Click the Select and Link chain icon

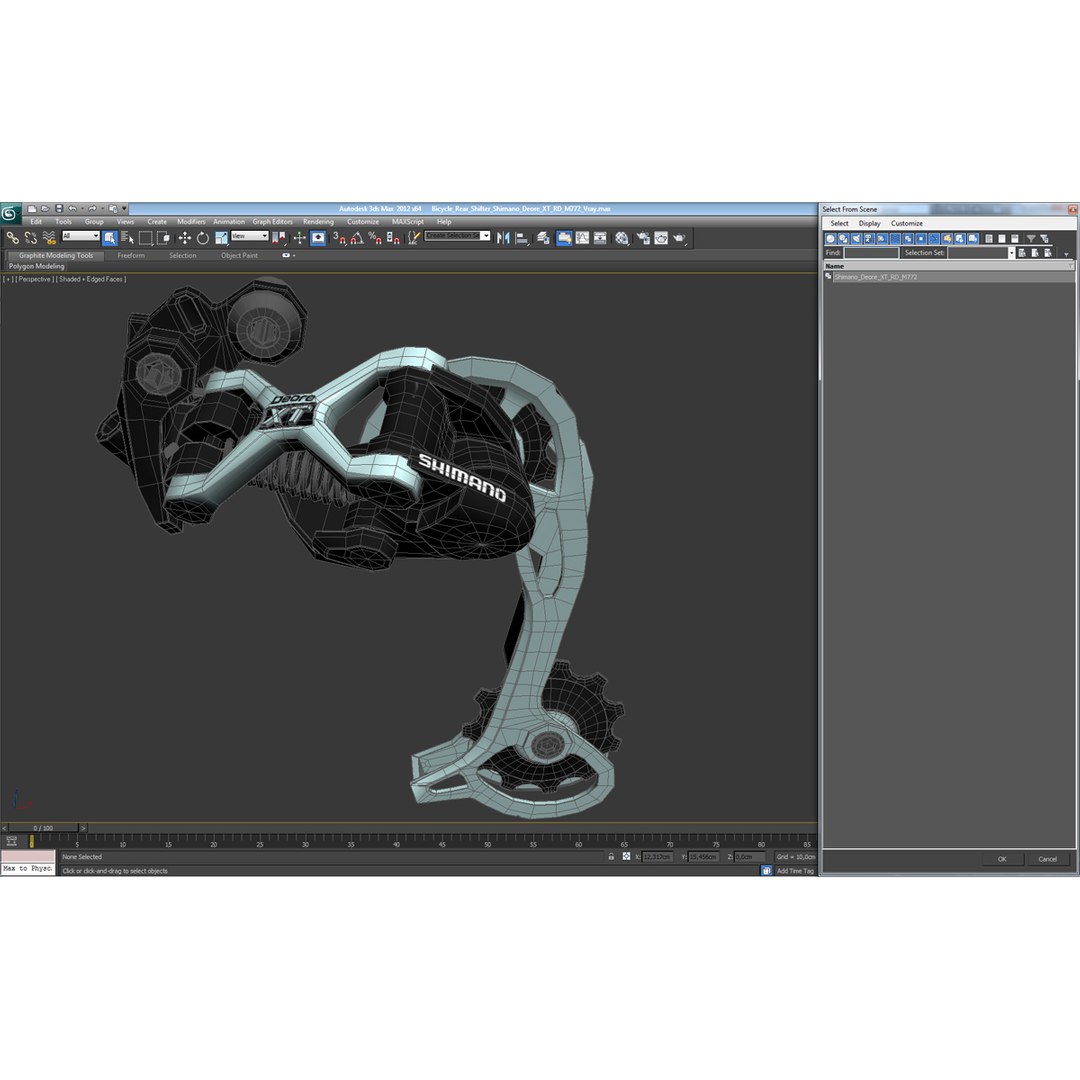point(12,238)
